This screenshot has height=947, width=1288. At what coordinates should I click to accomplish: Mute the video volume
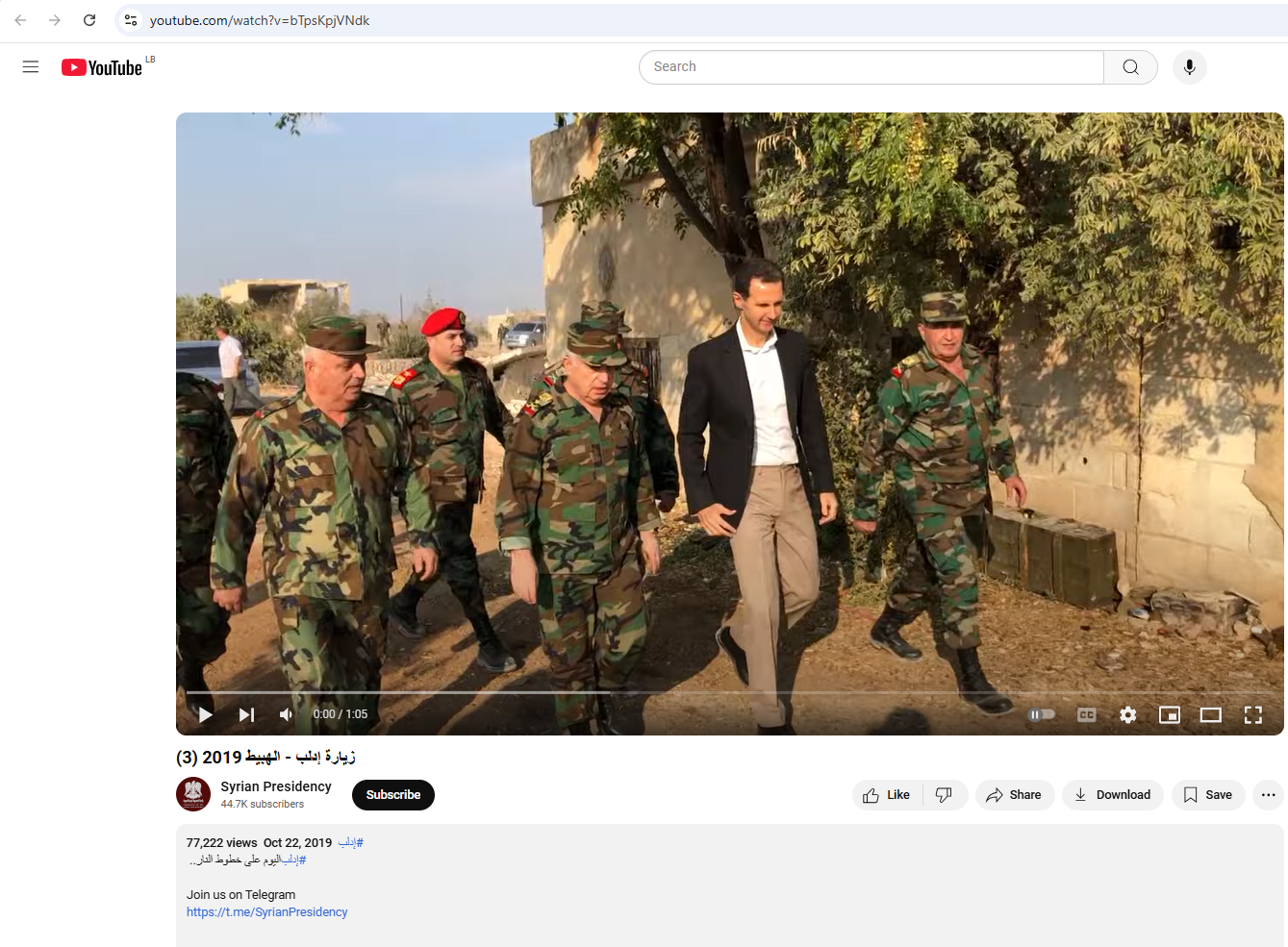point(286,714)
